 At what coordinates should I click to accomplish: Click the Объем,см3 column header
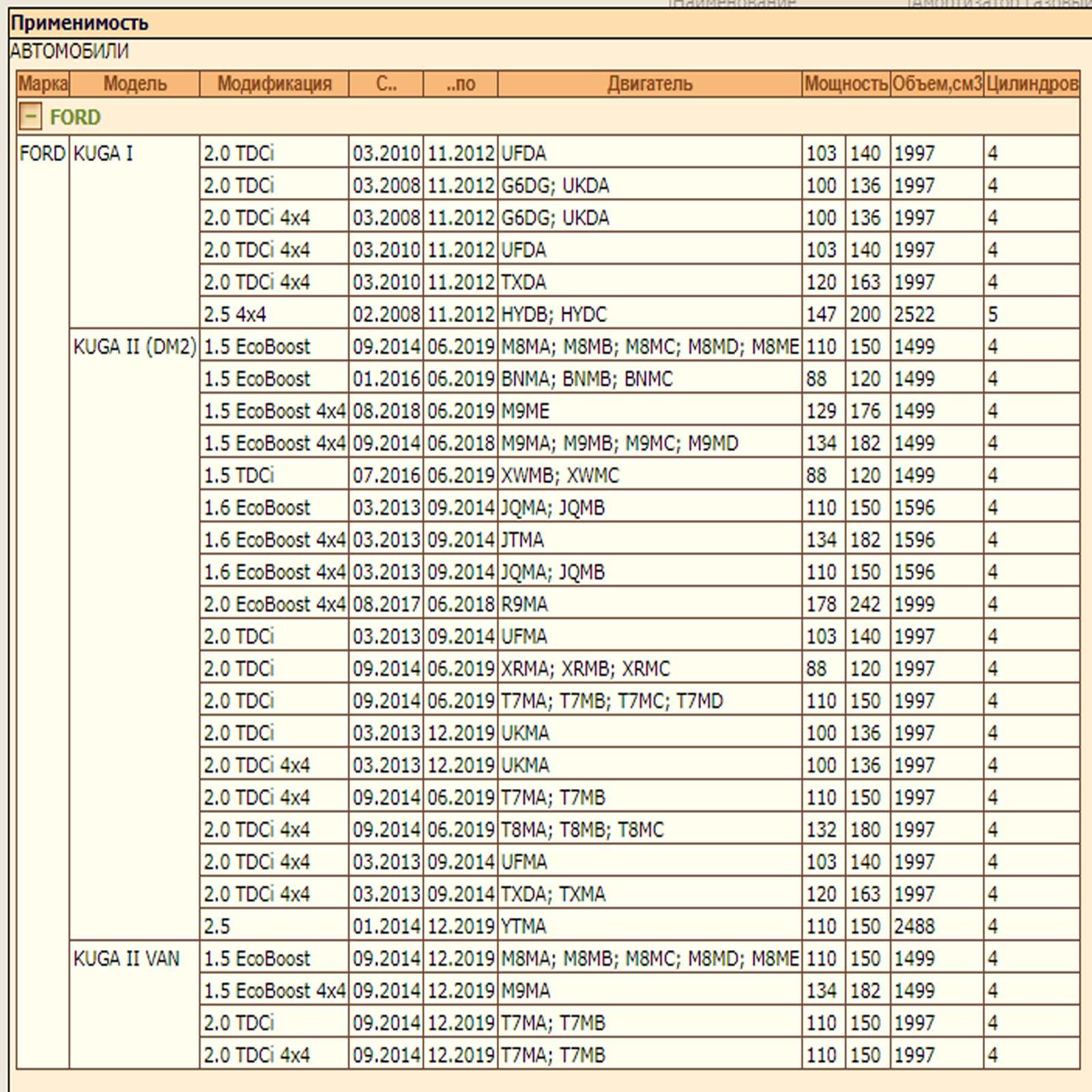coord(937,84)
